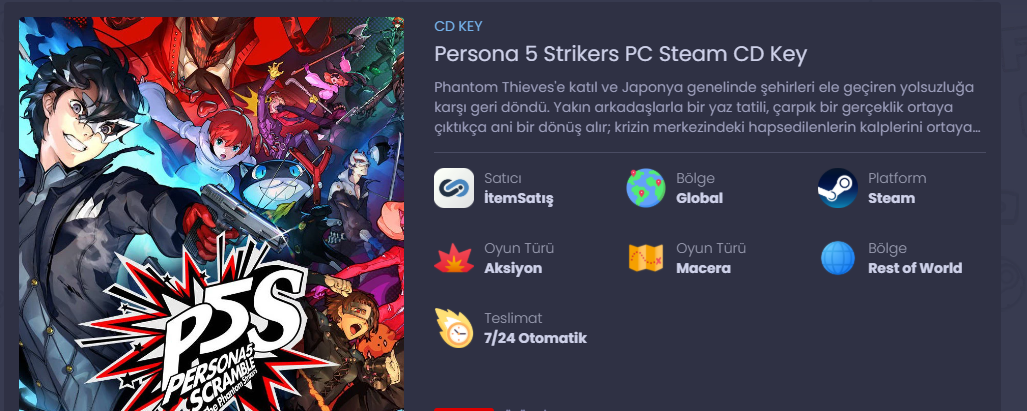Select the Aksiyon genre text
The width and height of the screenshot is (1027, 411).
(513, 268)
